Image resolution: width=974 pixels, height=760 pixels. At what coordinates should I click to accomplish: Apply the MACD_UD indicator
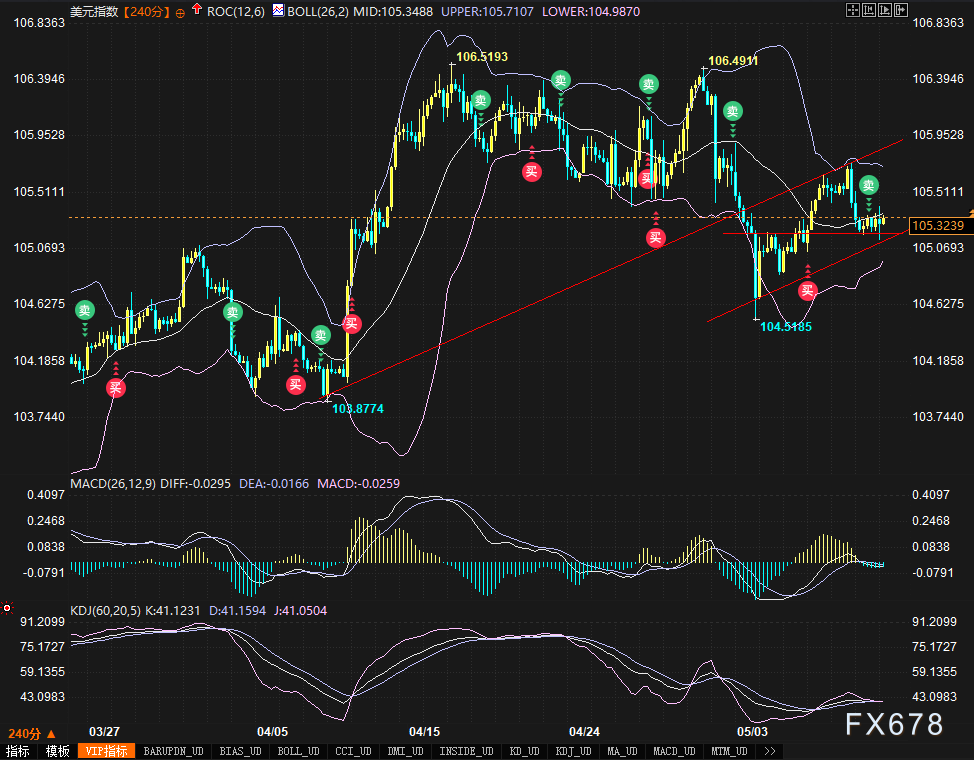[x=676, y=750]
